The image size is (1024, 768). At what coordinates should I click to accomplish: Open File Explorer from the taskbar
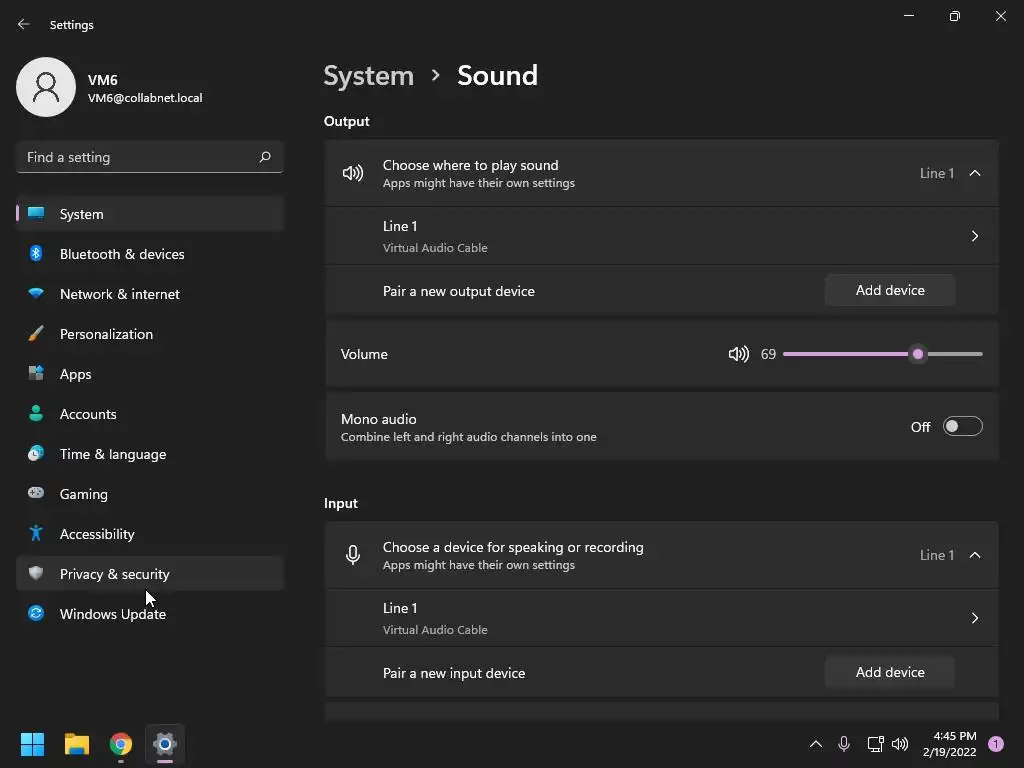pyautogui.click(x=77, y=744)
